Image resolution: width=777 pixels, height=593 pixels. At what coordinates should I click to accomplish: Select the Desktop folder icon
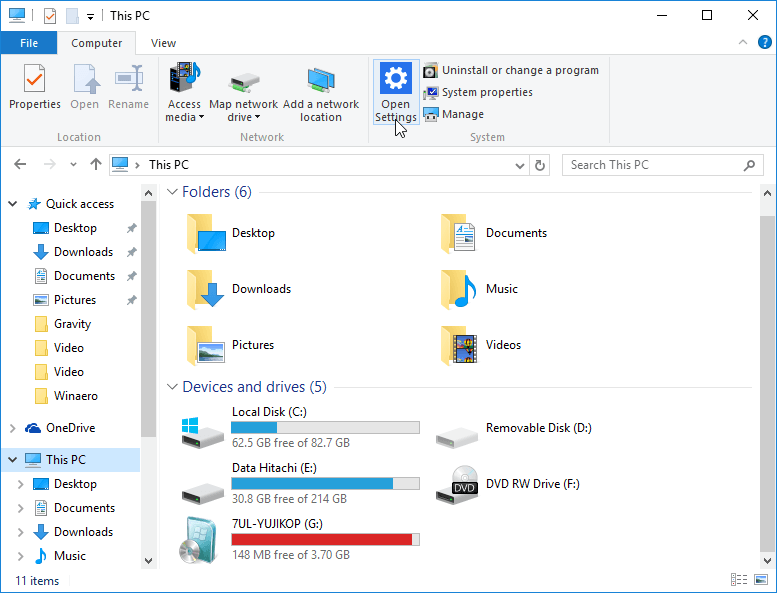(x=206, y=233)
